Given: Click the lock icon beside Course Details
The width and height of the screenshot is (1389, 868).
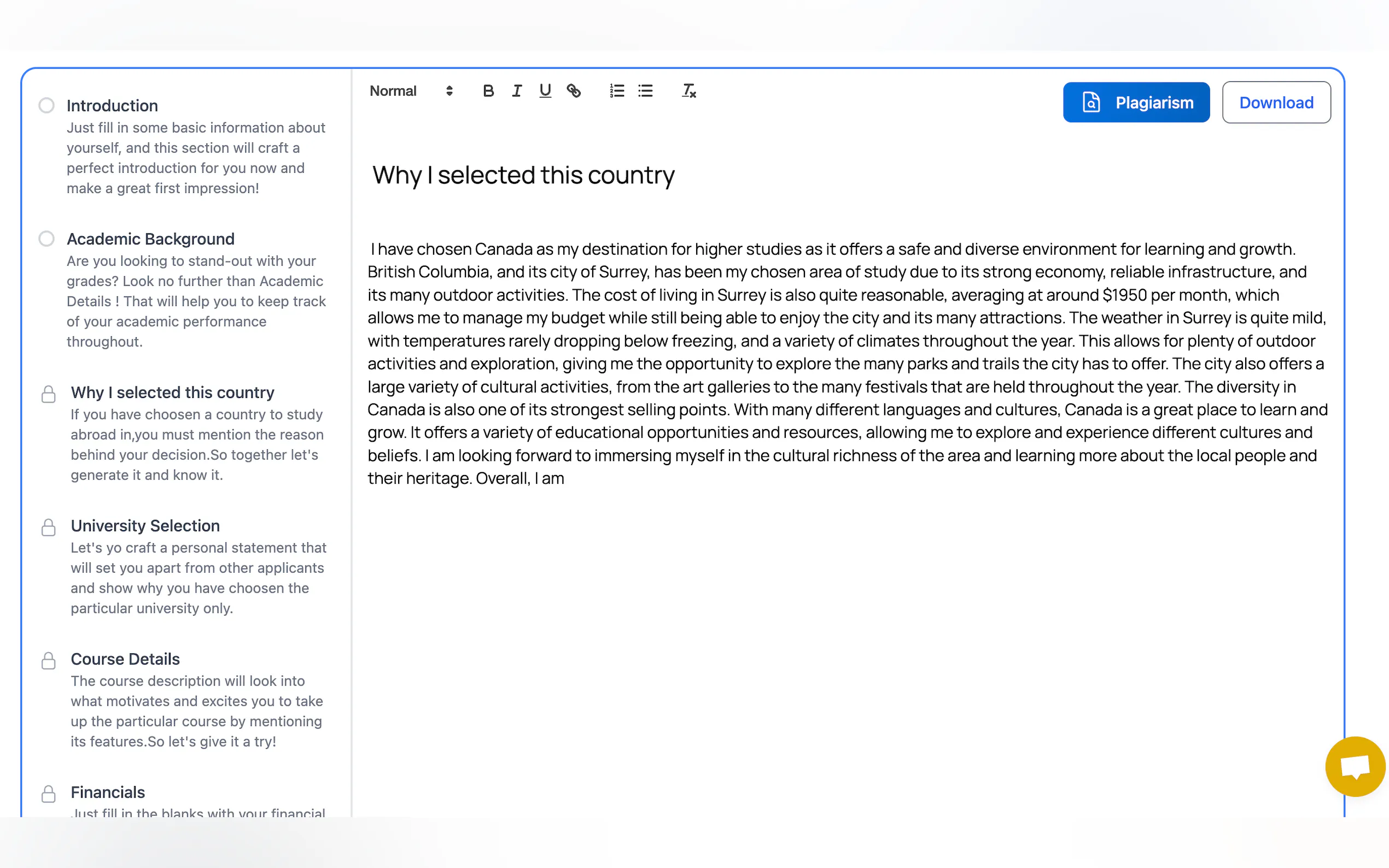Looking at the screenshot, I should tap(49, 660).
